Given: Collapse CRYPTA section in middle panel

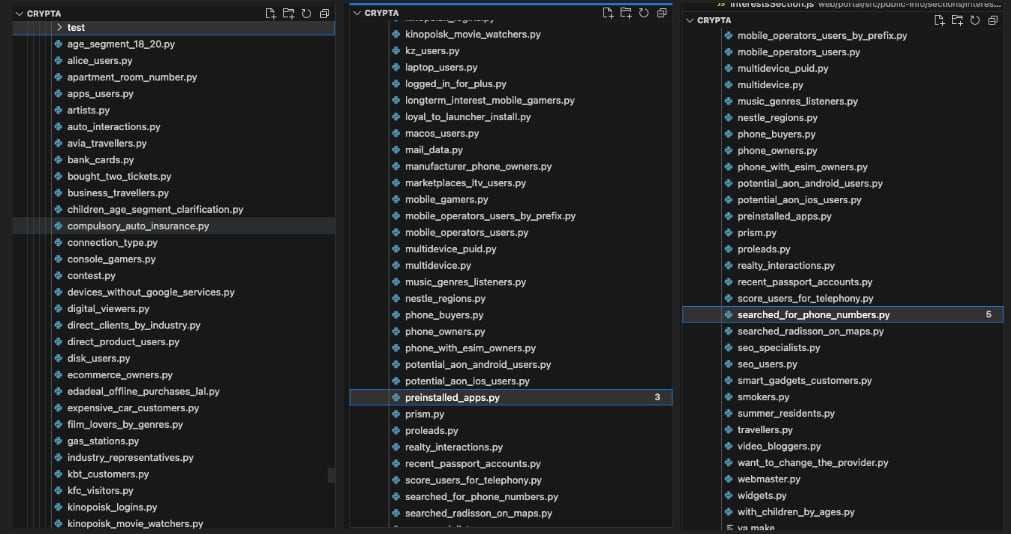Looking at the screenshot, I should tap(356, 13).
